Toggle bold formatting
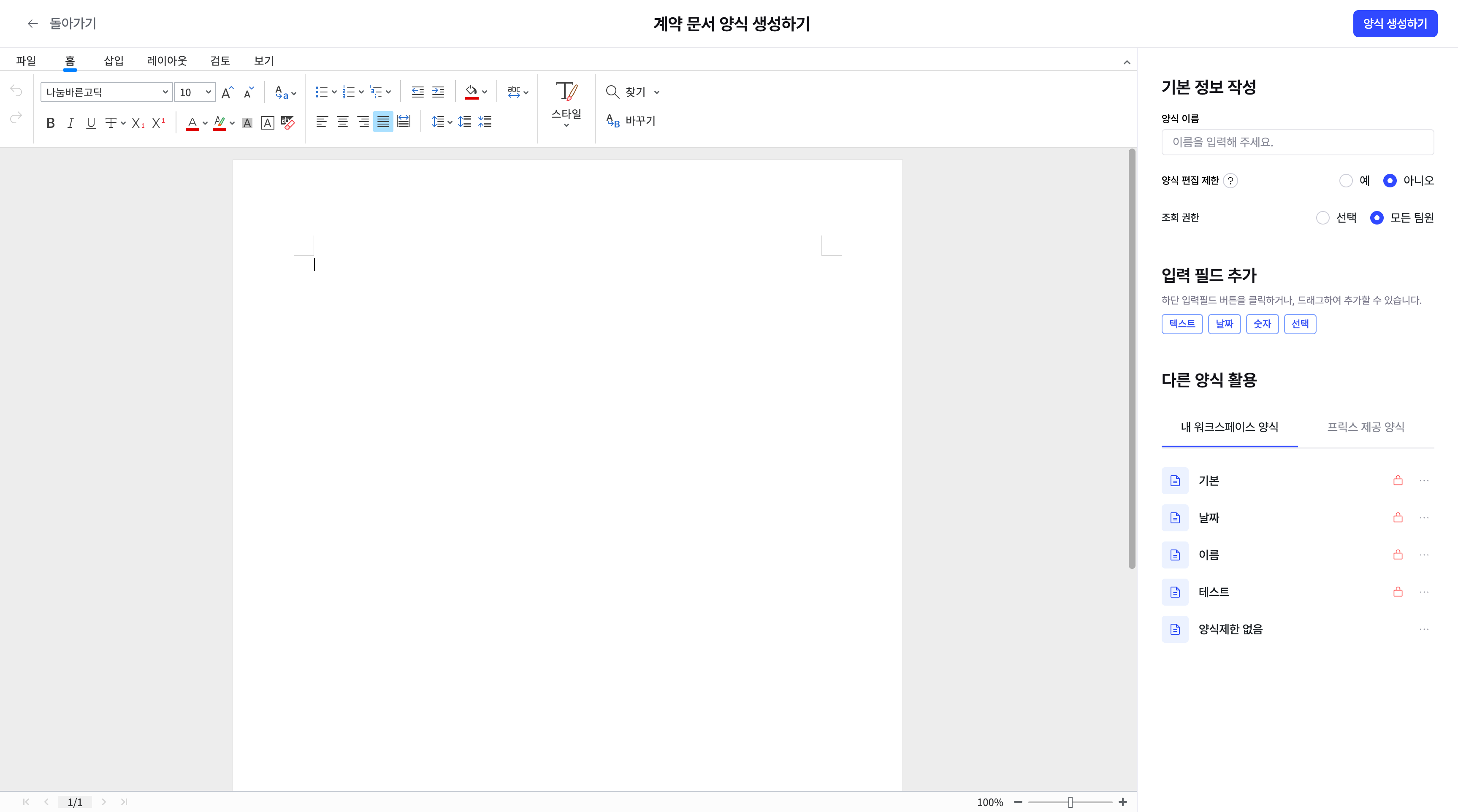This screenshot has height=812, width=1458. point(50,123)
